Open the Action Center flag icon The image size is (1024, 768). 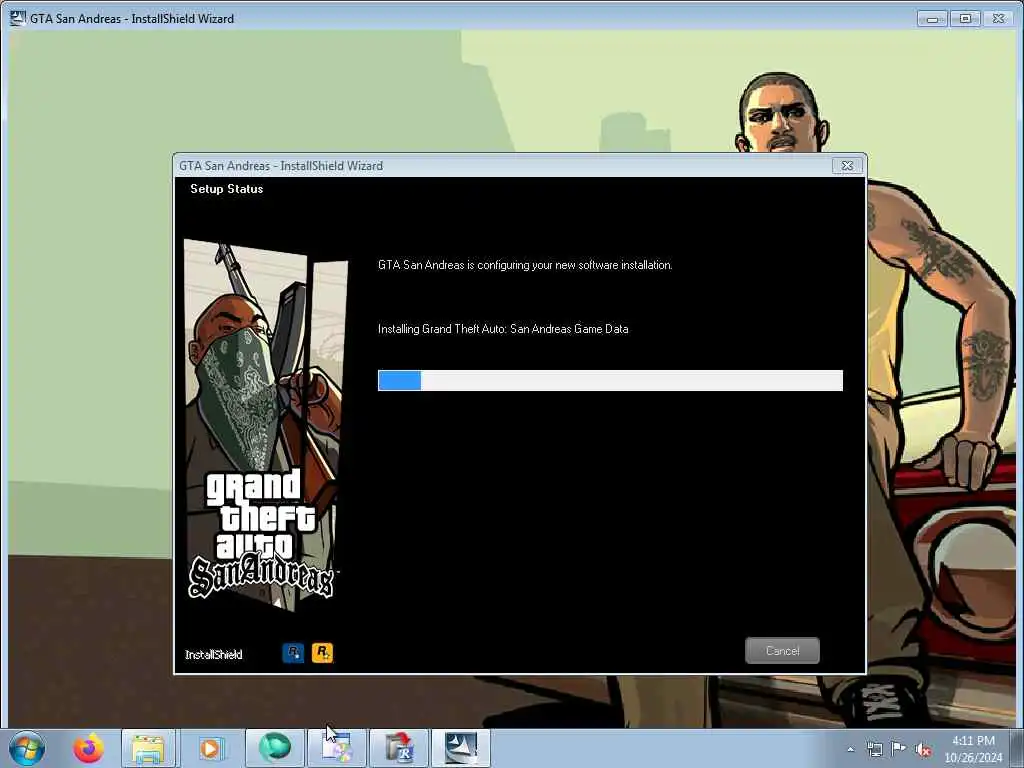click(x=899, y=749)
